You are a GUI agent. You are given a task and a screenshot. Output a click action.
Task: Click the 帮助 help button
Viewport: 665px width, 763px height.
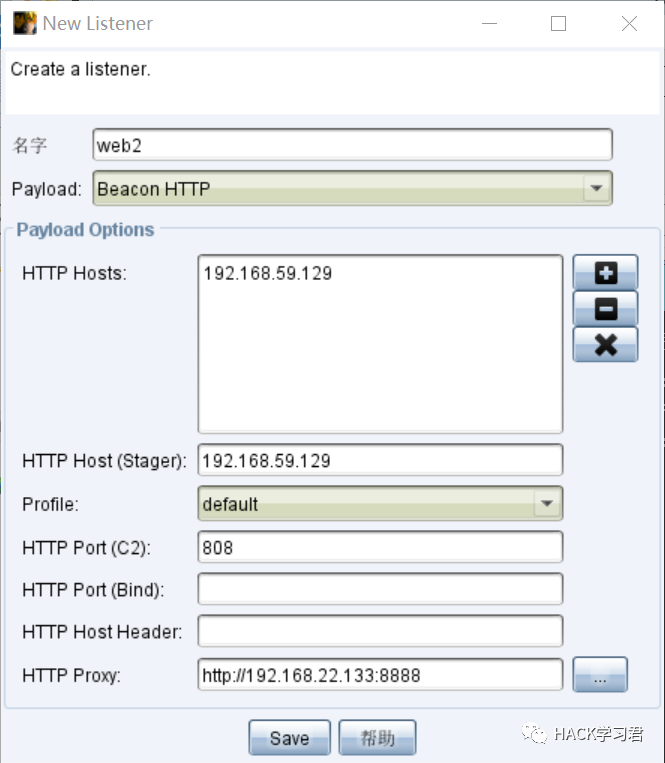tap(377, 738)
